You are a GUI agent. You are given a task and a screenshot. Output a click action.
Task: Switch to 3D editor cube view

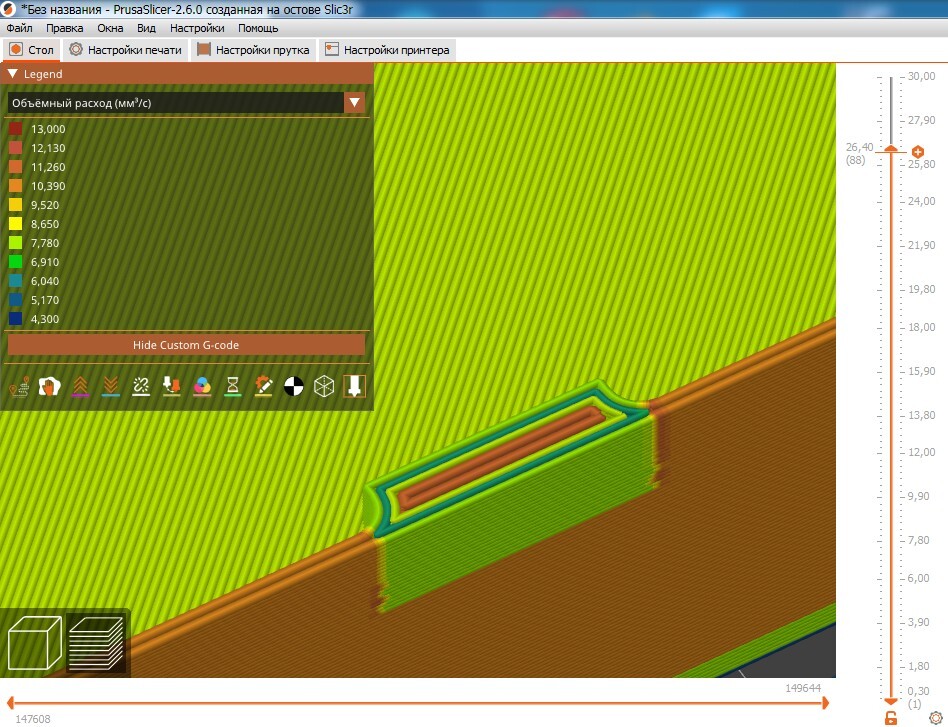[35, 642]
